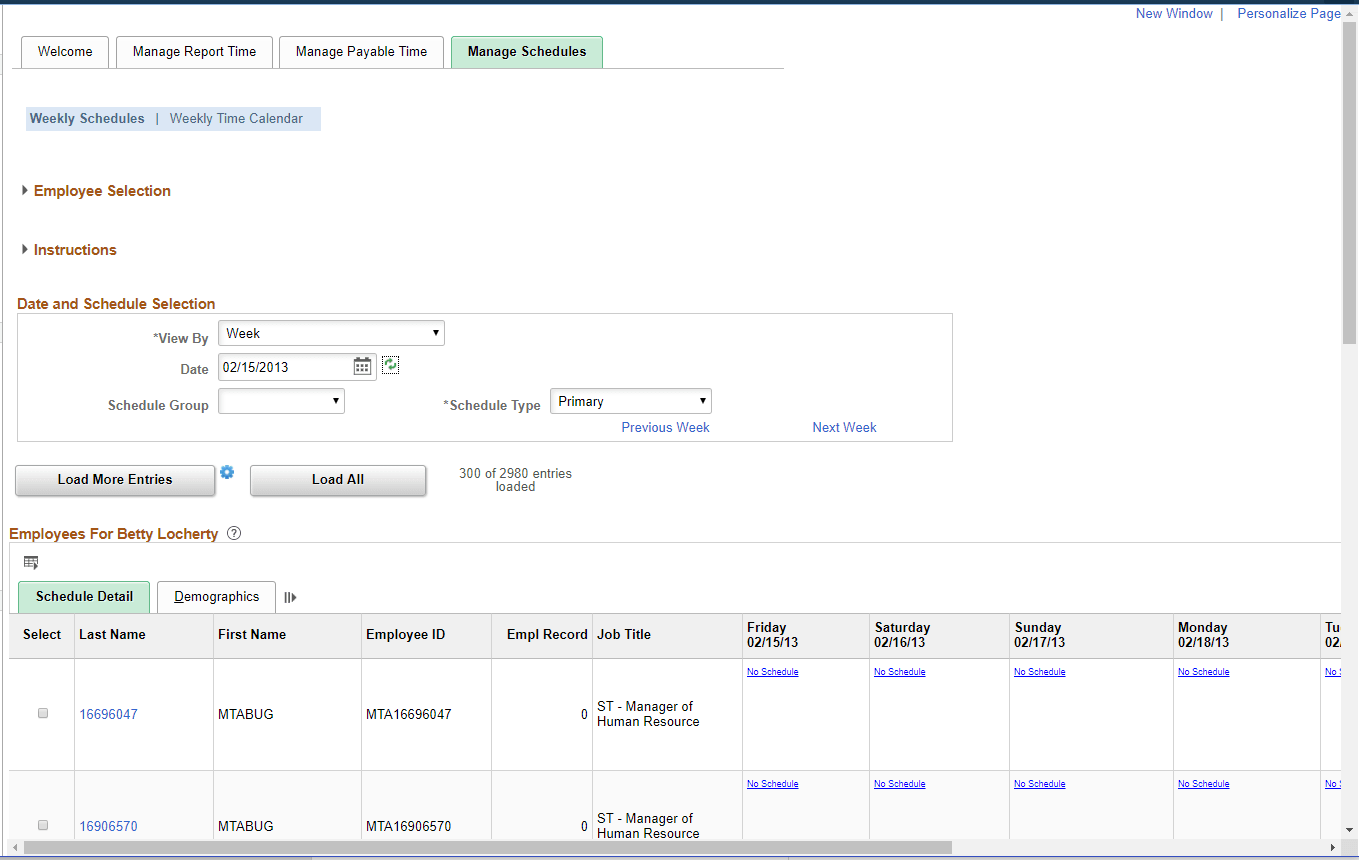Select the Manage Payable Time tab
Image resolution: width=1359 pixels, height=860 pixels.
click(361, 51)
